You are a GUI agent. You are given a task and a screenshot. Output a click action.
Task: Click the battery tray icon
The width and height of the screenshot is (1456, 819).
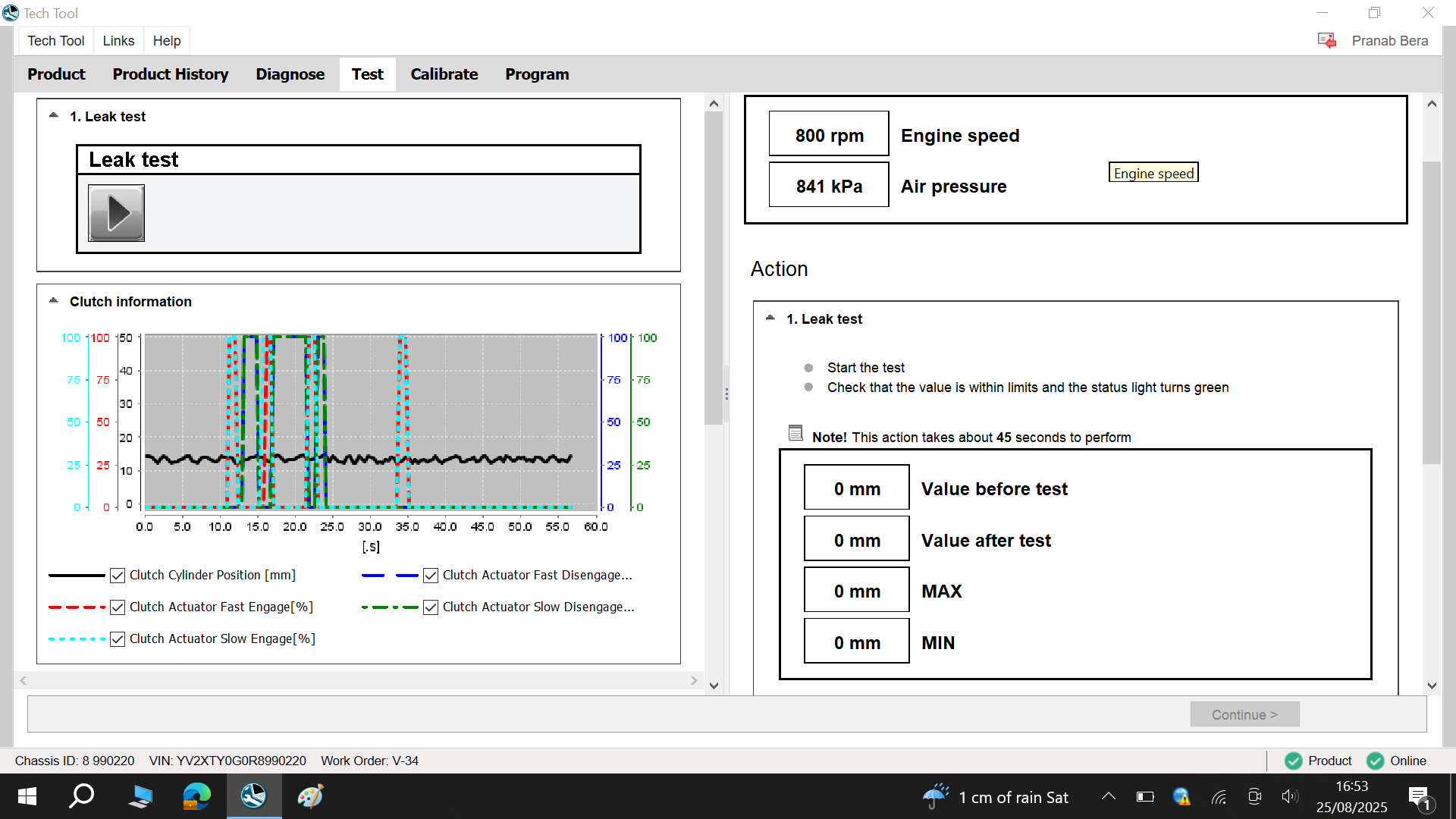click(1145, 796)
